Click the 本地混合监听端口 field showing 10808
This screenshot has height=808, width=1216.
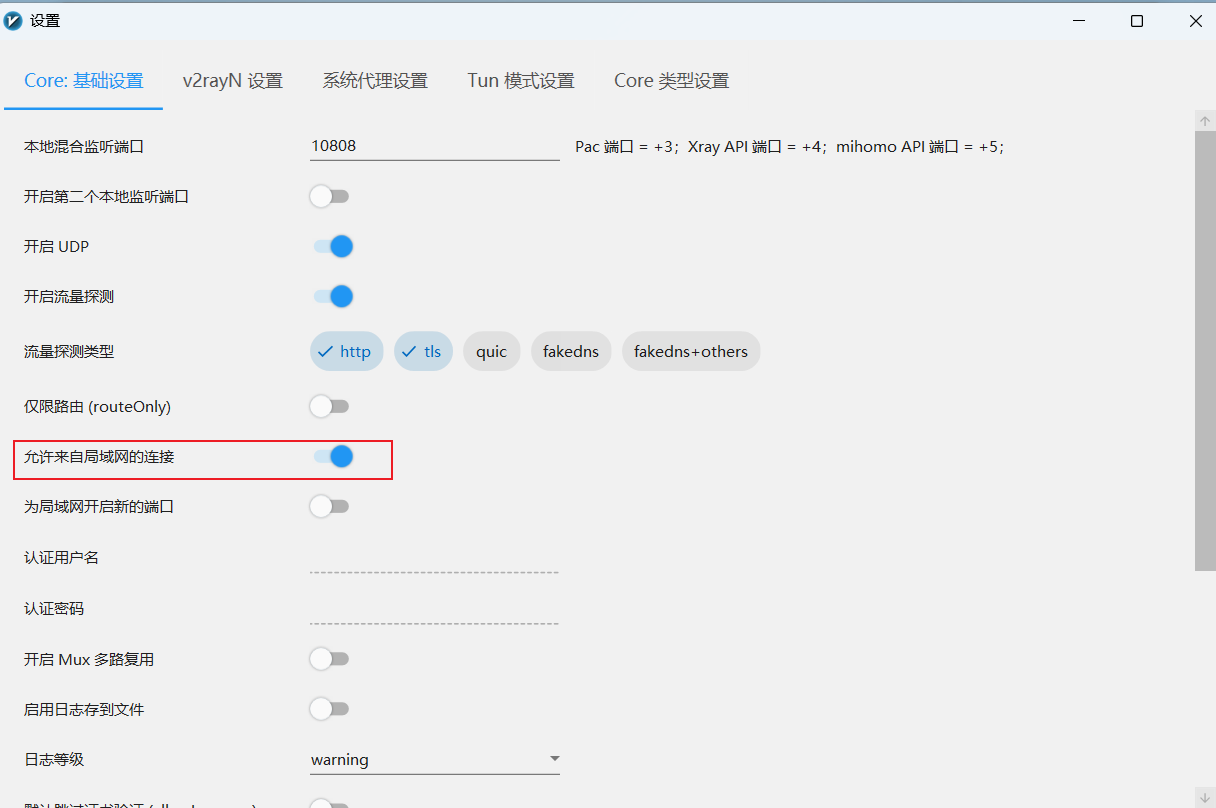435,146
